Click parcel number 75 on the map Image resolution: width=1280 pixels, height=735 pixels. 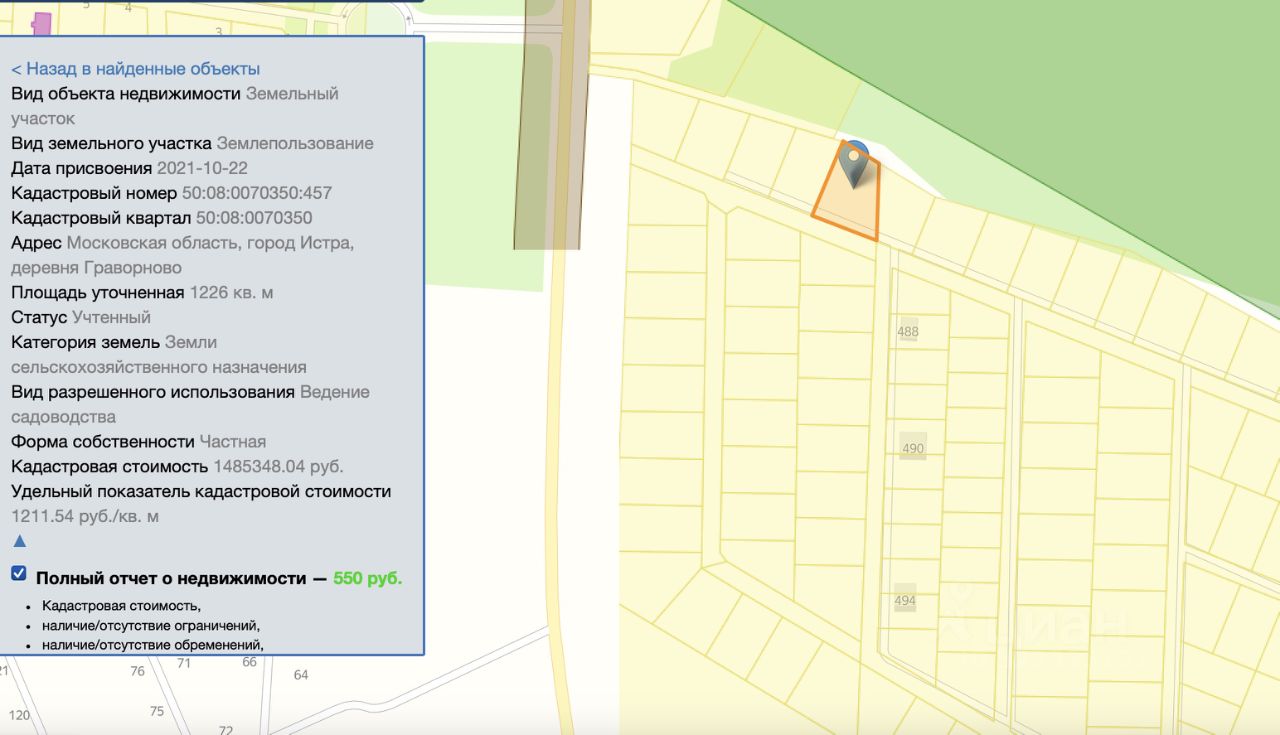157,712
